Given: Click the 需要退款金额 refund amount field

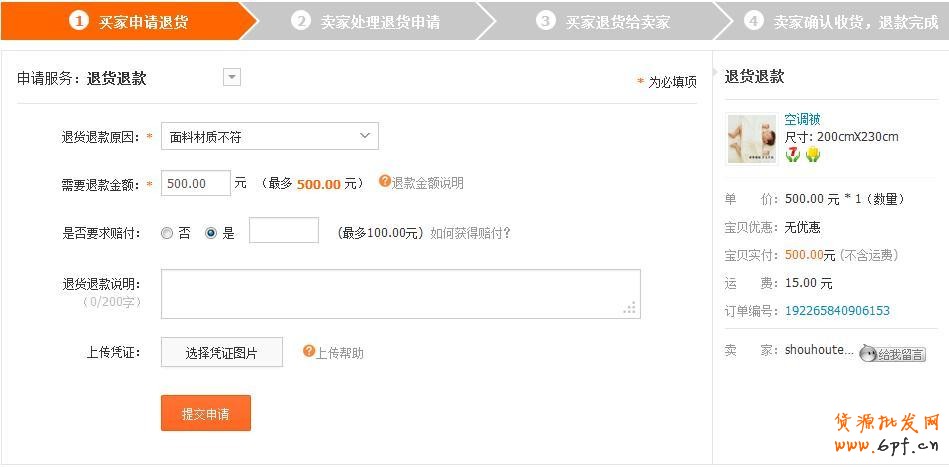Looking at the screenshot, I should [194, 183].
